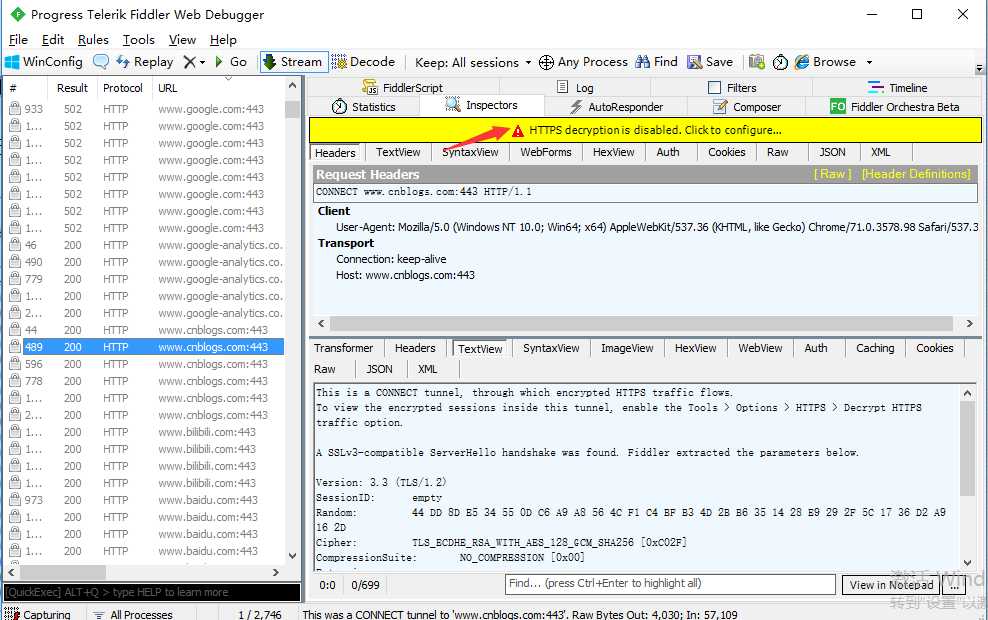This screenshot has width=988, height=620.
Task: Switch to the FiddlerScript tab
Action: pyautogui.click(x=403, y=88)
